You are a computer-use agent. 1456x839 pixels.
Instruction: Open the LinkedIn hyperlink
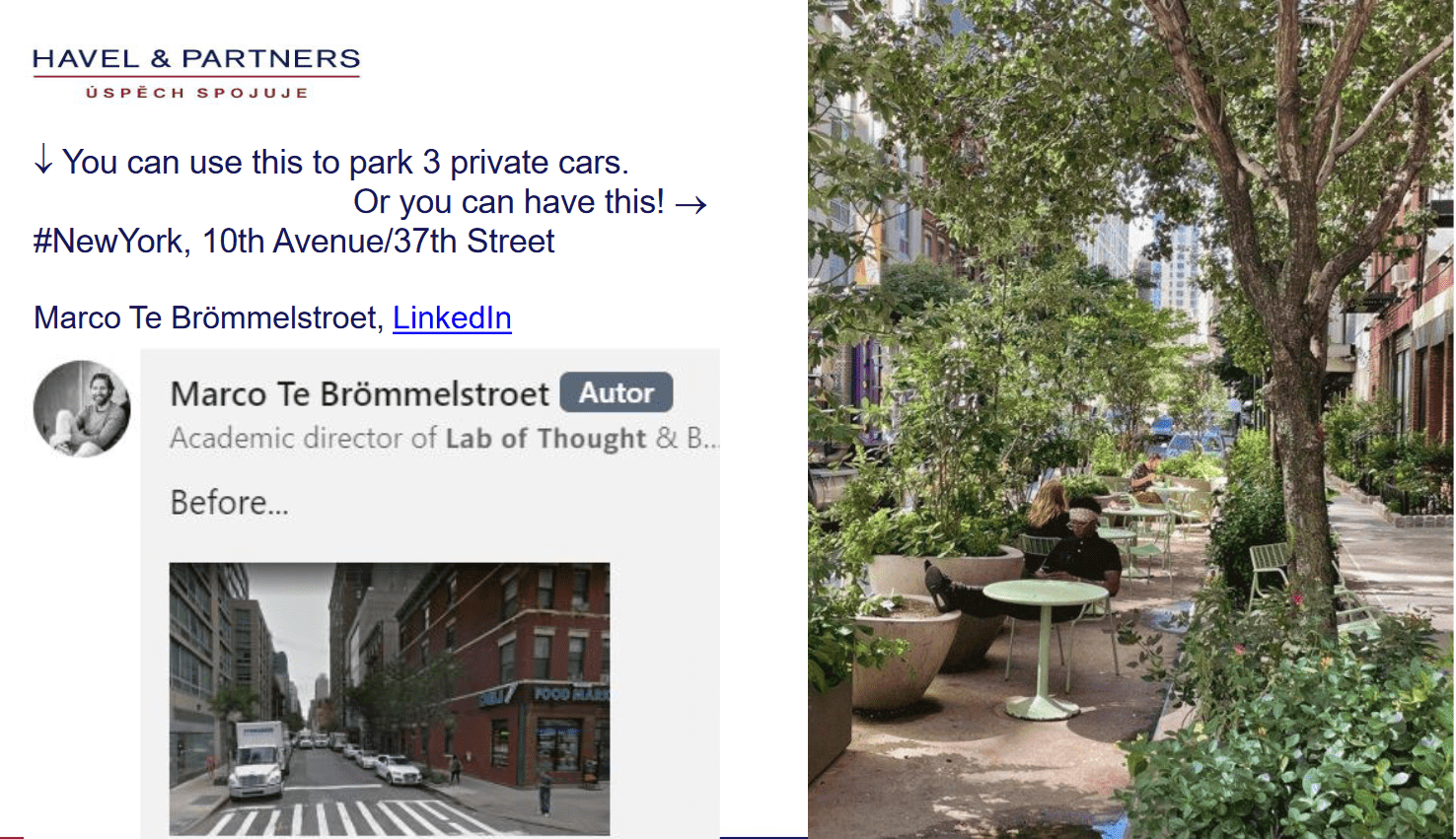point(452,317)
